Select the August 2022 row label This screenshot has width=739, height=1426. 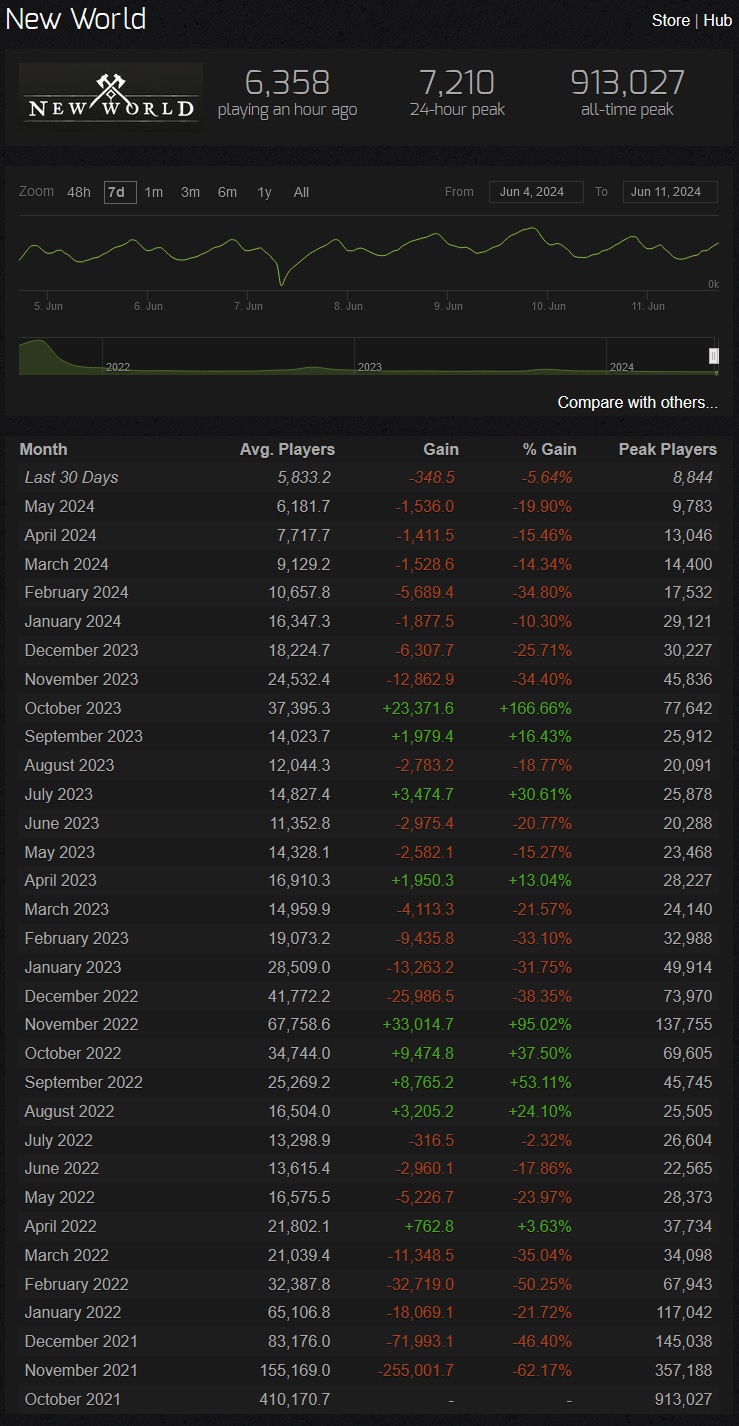69,1112
